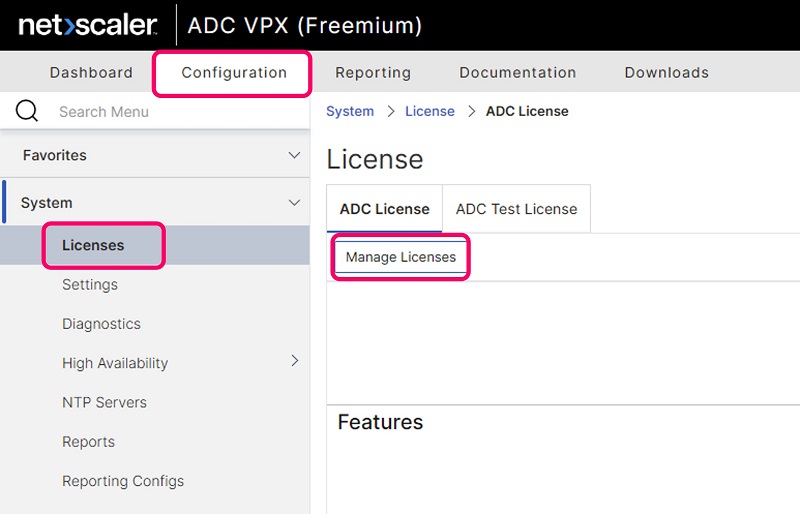The width and height of the screenshot is (800, 514).
Task: Open Diagnostics under System
Action: click(x=102, y=324)
